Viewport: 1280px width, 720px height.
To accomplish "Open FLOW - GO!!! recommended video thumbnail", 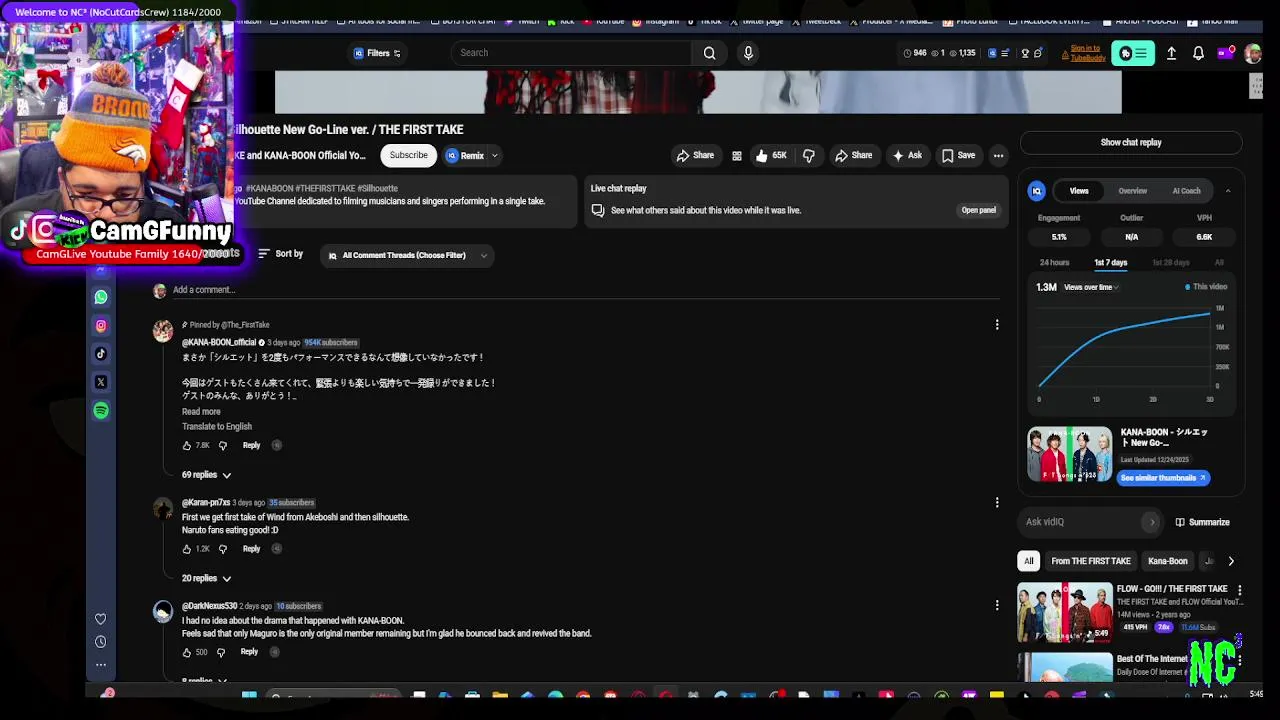I will pyautogui.click(x=1064, y=612).
